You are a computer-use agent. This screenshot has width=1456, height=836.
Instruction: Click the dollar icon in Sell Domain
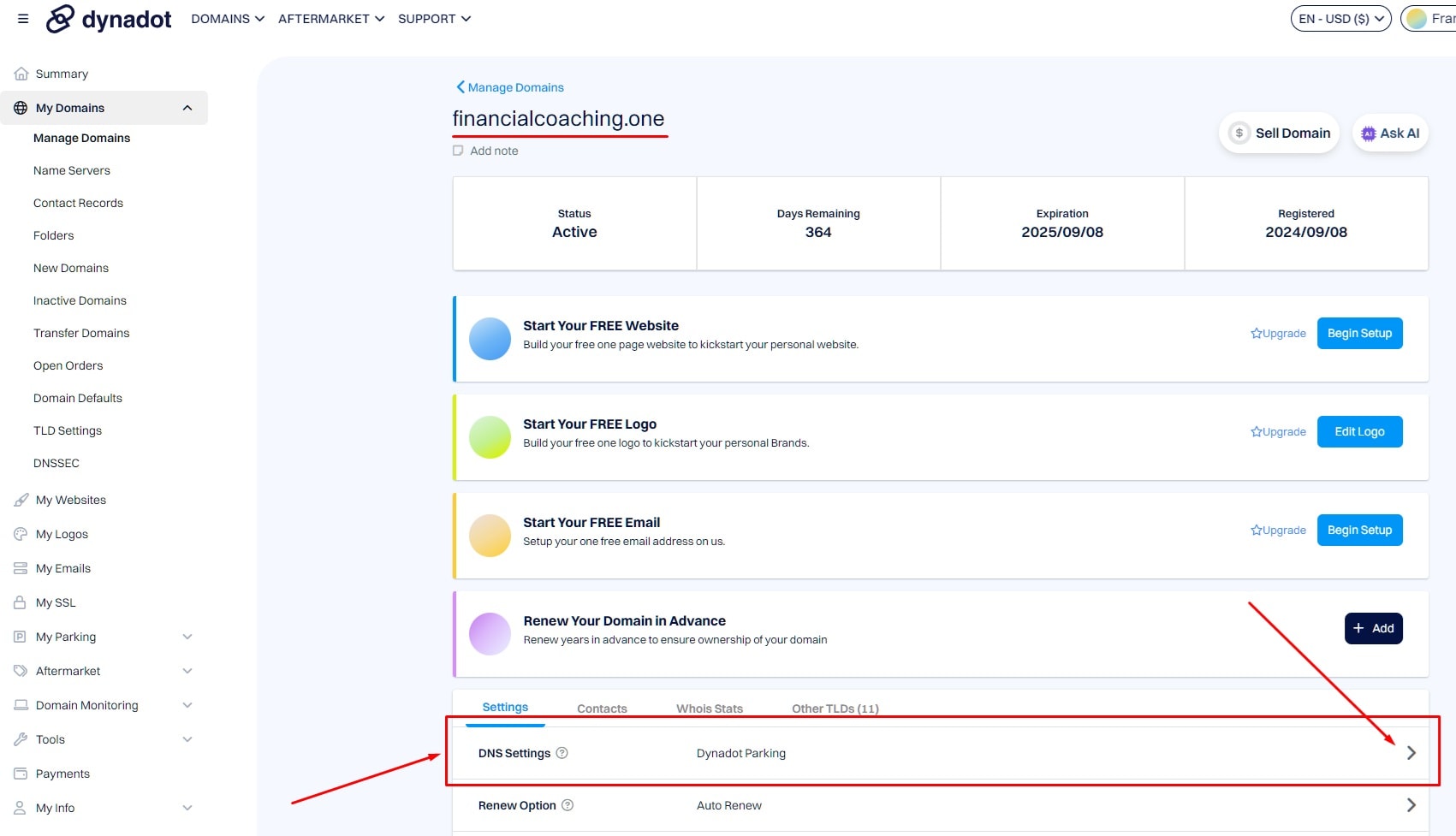1239,133
